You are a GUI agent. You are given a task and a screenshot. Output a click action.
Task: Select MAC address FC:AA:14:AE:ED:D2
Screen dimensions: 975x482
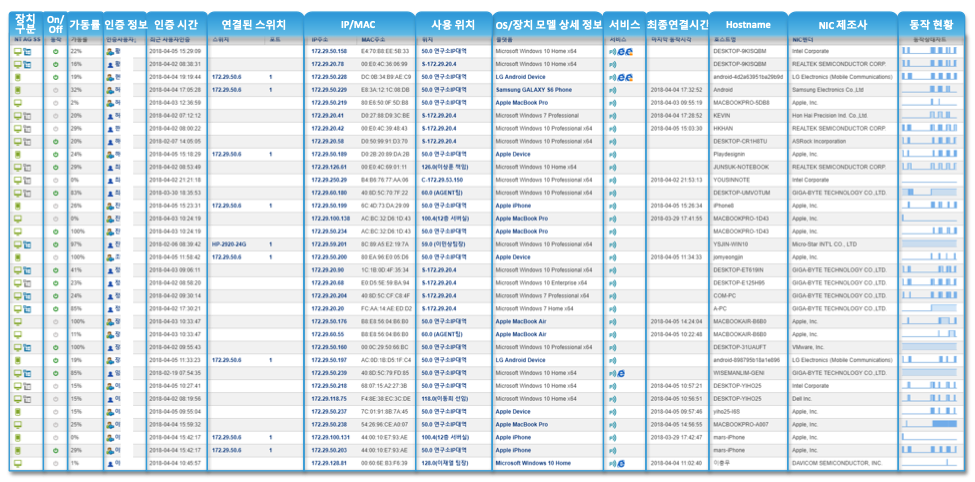pos(386,309)
